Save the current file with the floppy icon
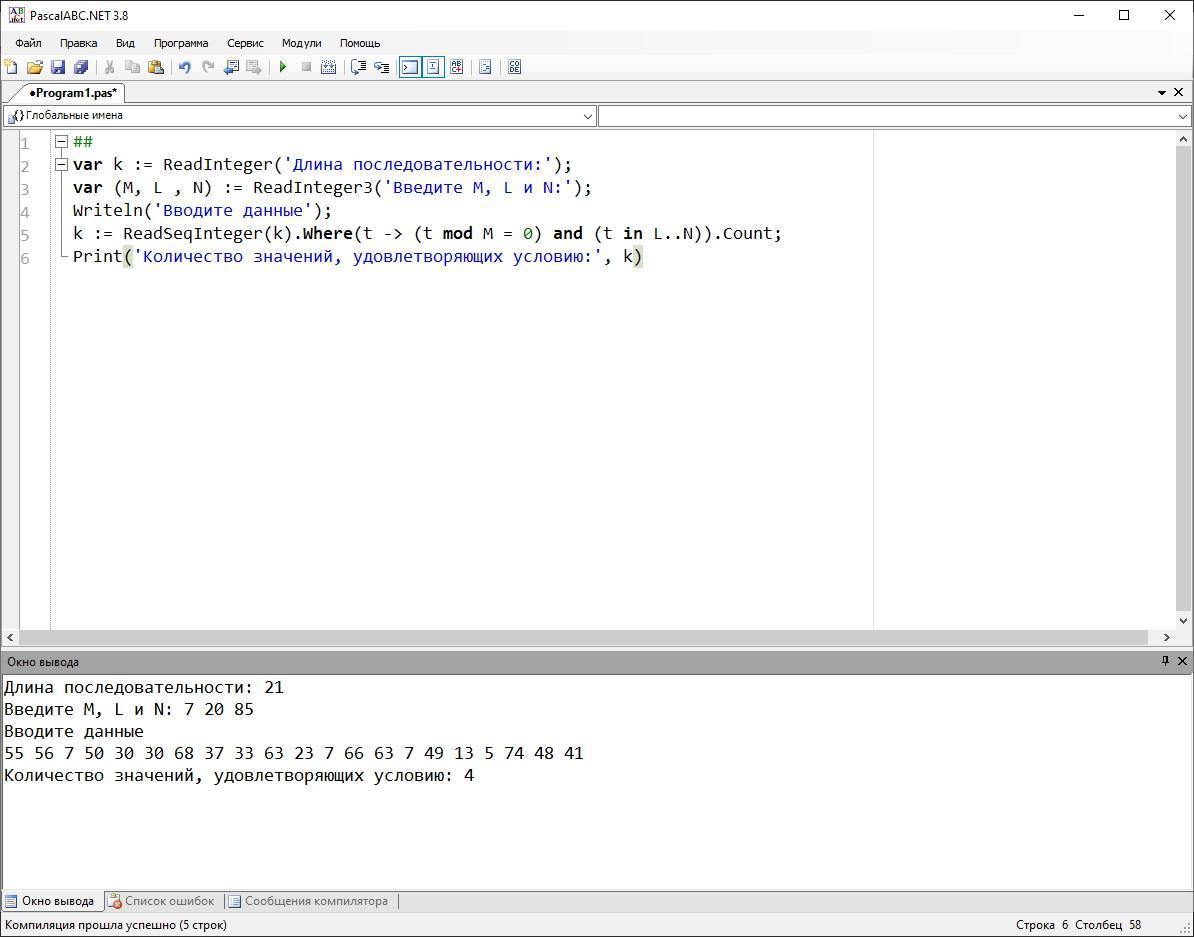This screenshot has width=1194, height=937. pos(58,67)
